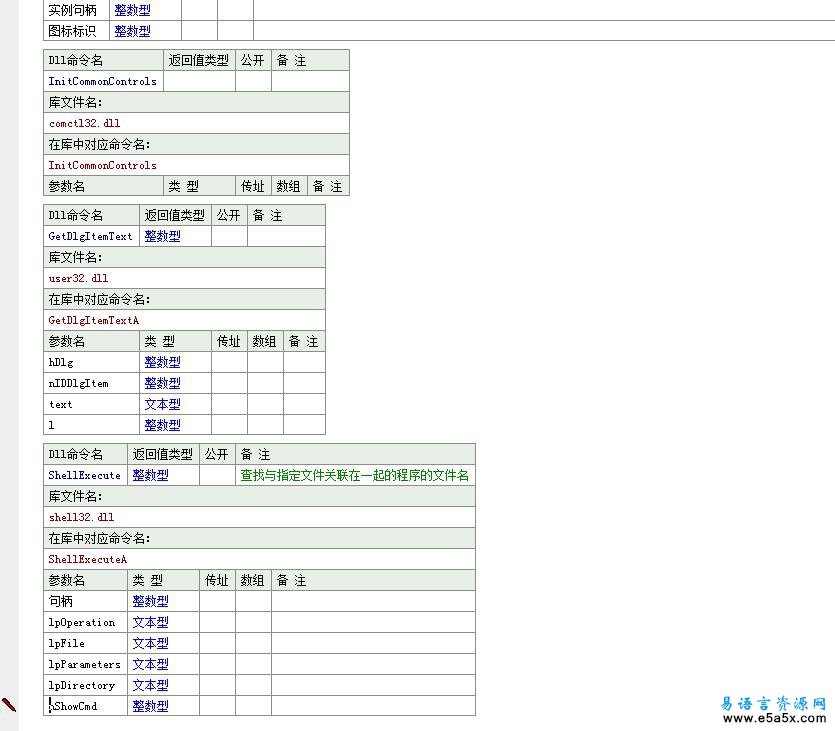
Task: Select the lpOperation parameter name
Action: click(x=82, y=622)
